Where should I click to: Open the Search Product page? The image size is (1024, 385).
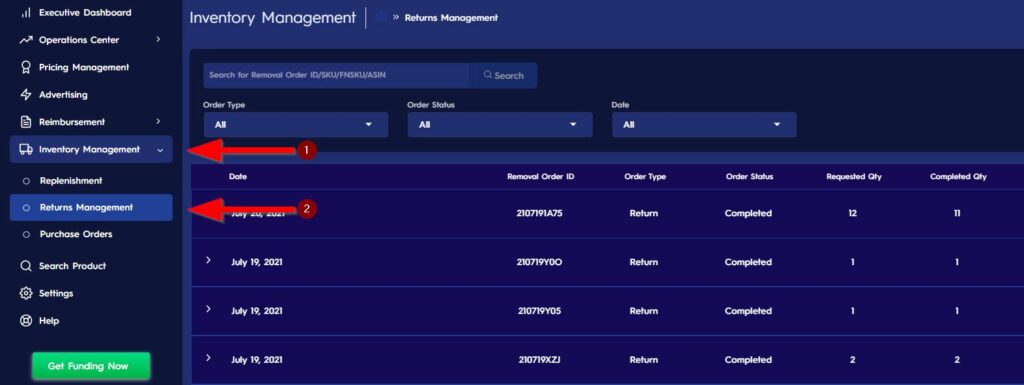(x=72, y=266)
